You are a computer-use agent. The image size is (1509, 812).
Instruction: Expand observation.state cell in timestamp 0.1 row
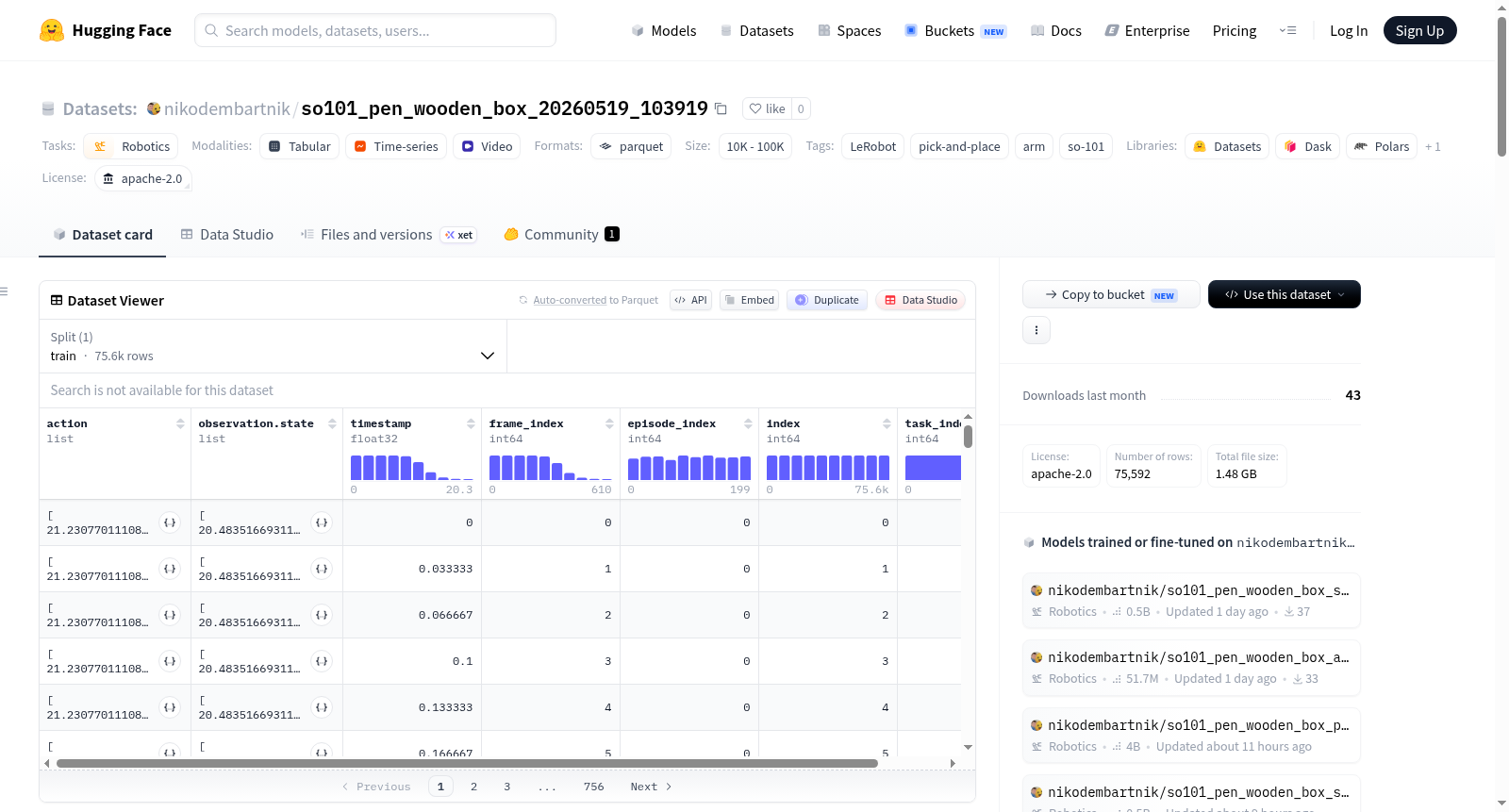[x=322, y=661]
